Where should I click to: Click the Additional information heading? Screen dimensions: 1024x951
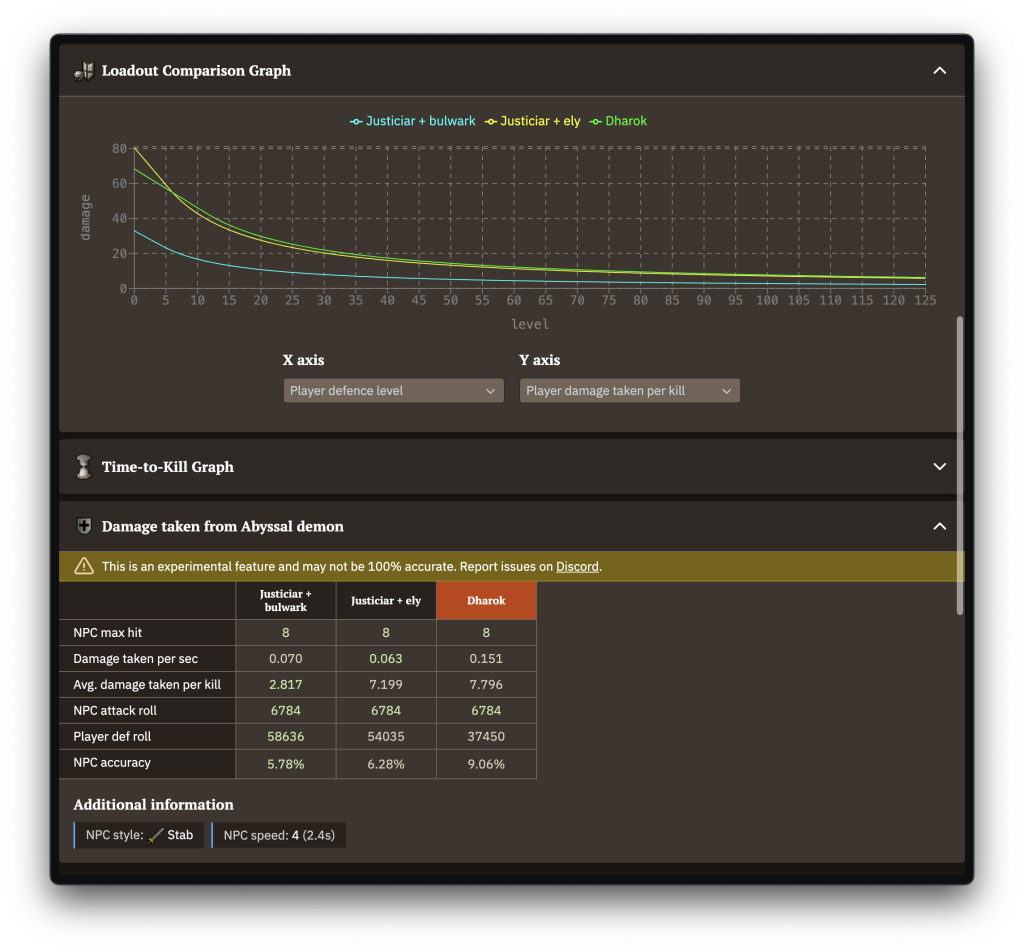point(153,805)
